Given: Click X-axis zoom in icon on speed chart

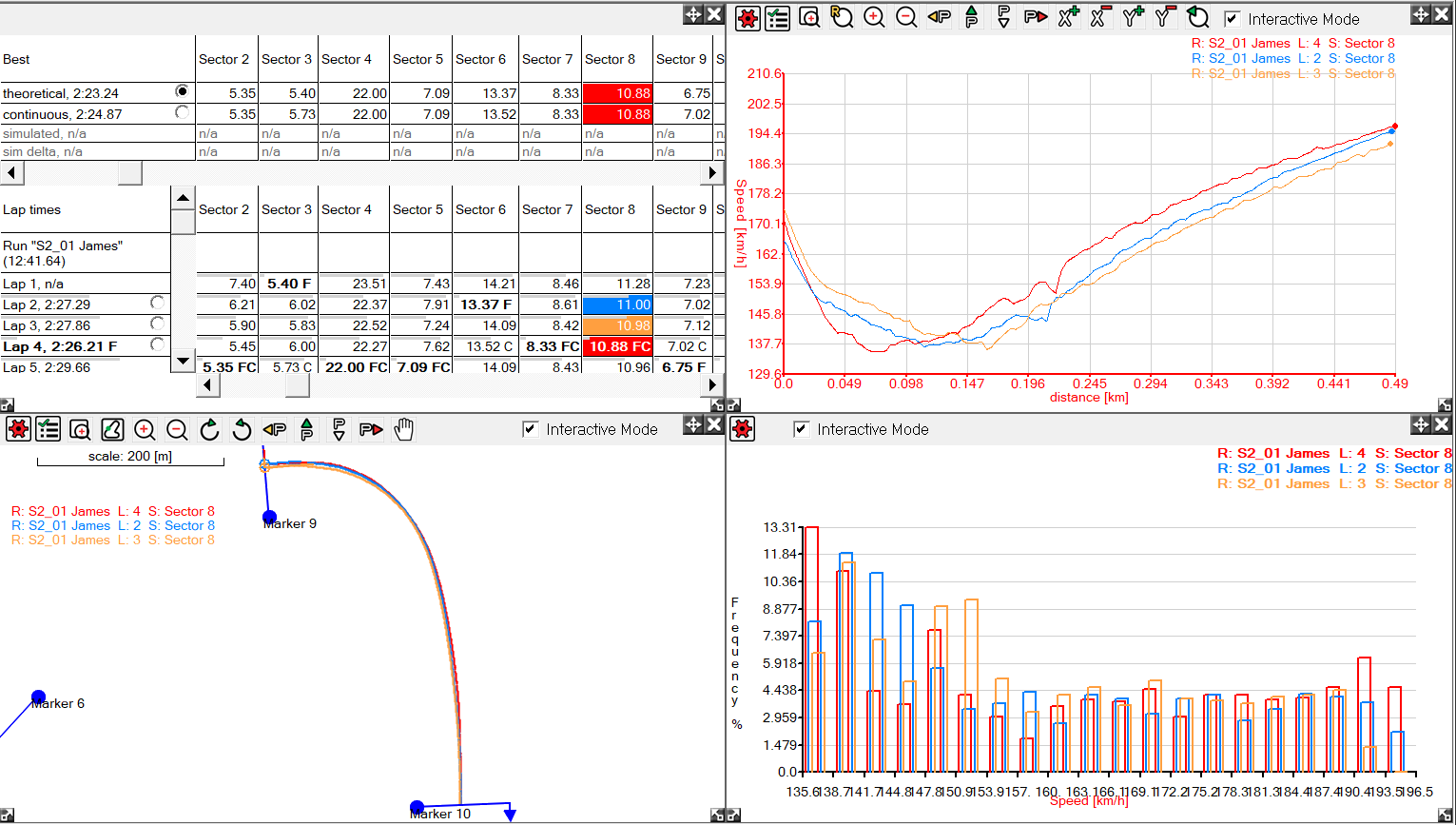Looking at the screenshot, I should click(x=1068, y=17).
